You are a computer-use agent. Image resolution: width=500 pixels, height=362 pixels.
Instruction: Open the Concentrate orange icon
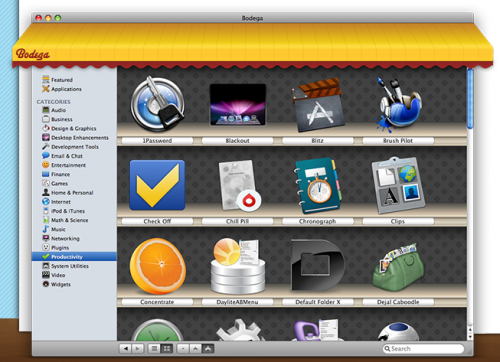coord(158,266)
